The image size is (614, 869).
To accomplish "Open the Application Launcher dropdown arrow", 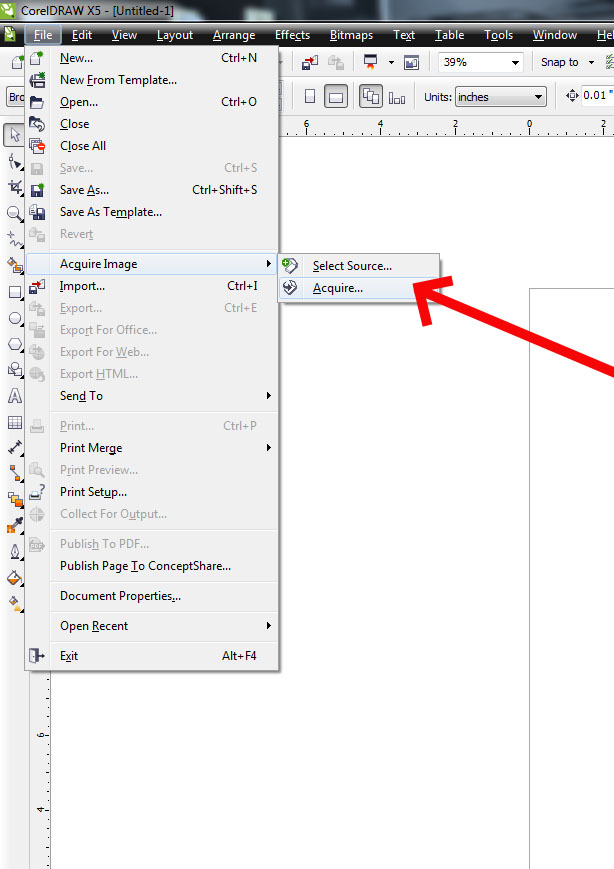I will pos(391,63).
